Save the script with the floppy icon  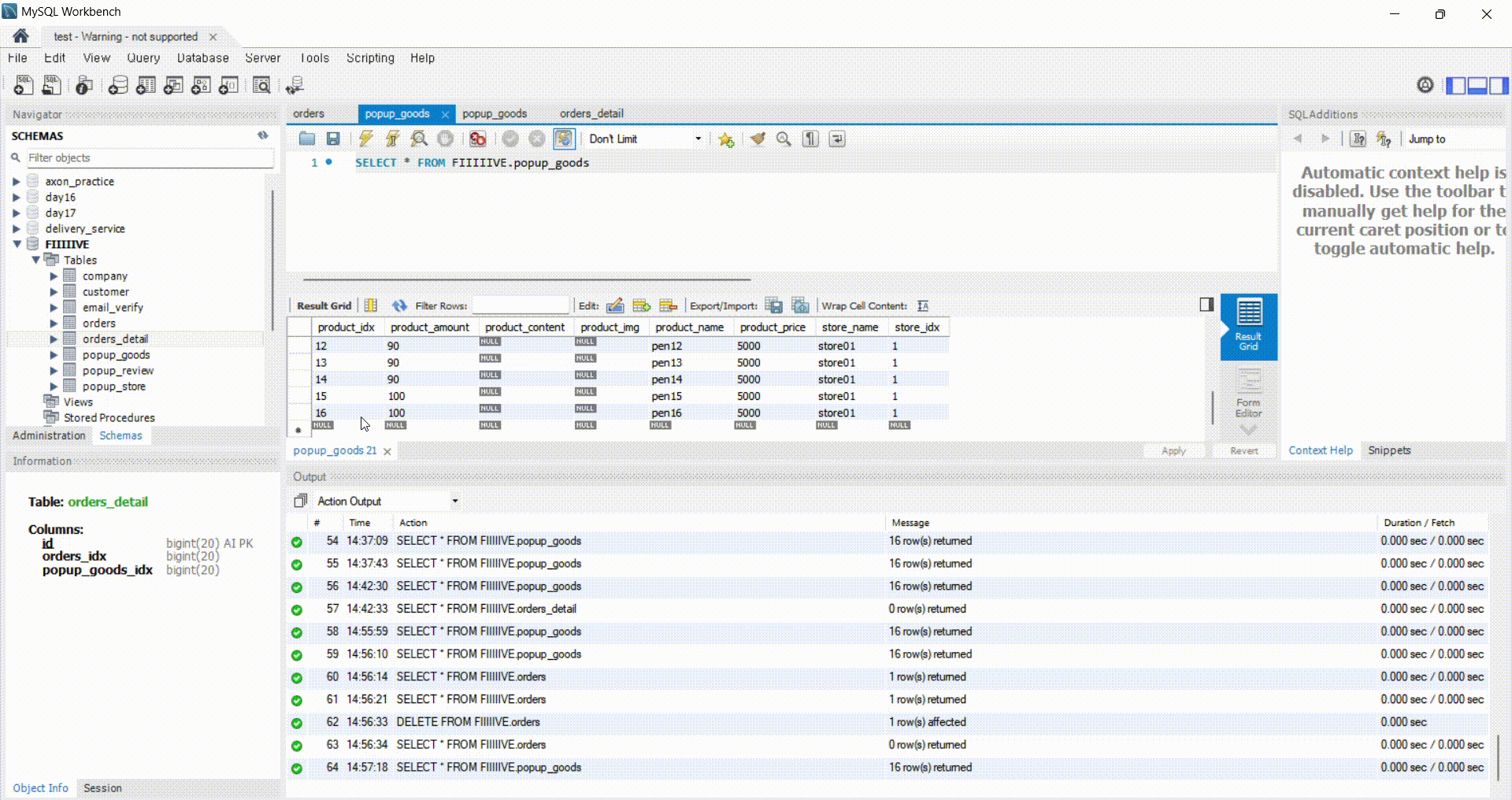333,139
